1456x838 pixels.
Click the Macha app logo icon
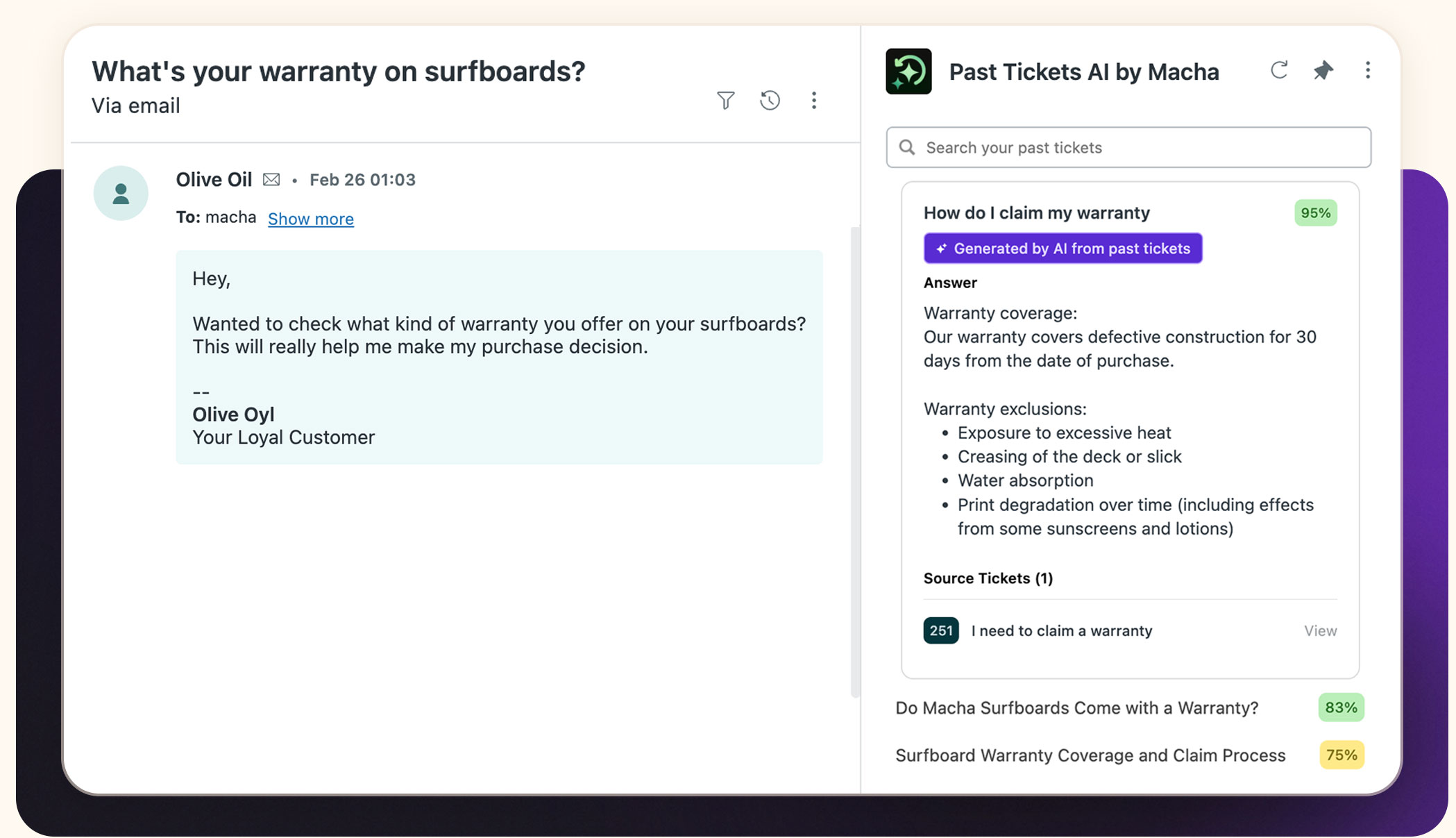[x=908, y=72]
